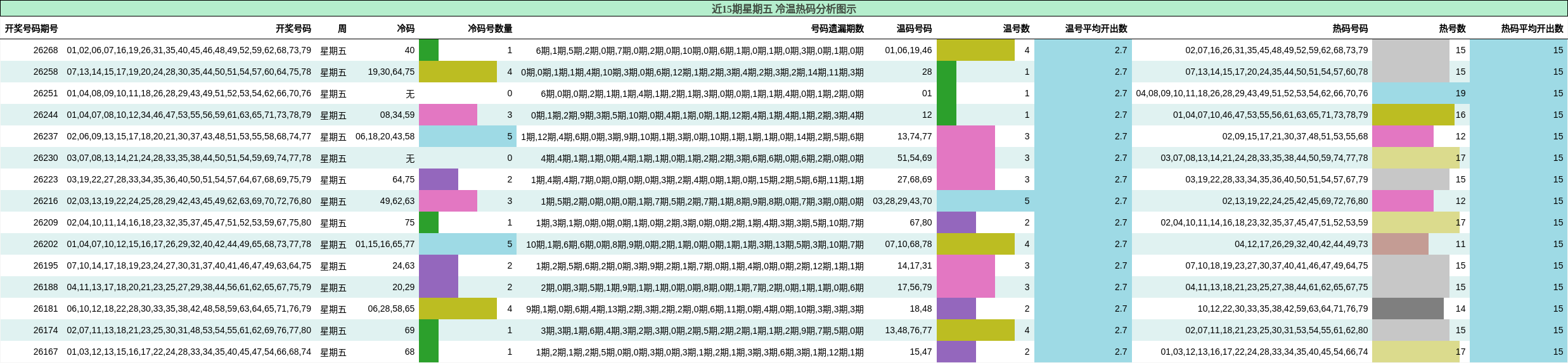Click the 热码号码 column header

click(x=1350, y=29)
